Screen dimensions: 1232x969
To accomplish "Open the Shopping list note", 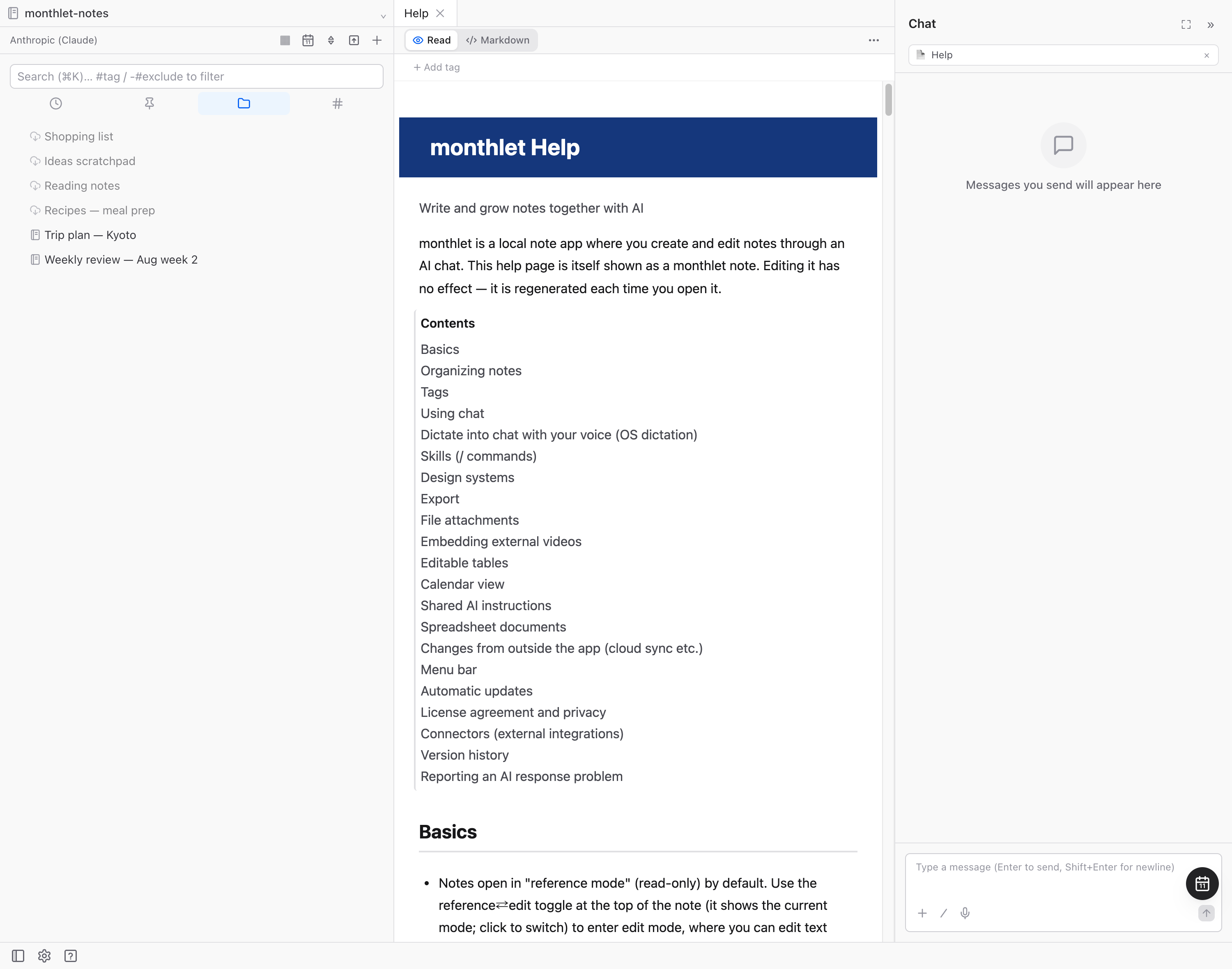I will 79,137.
